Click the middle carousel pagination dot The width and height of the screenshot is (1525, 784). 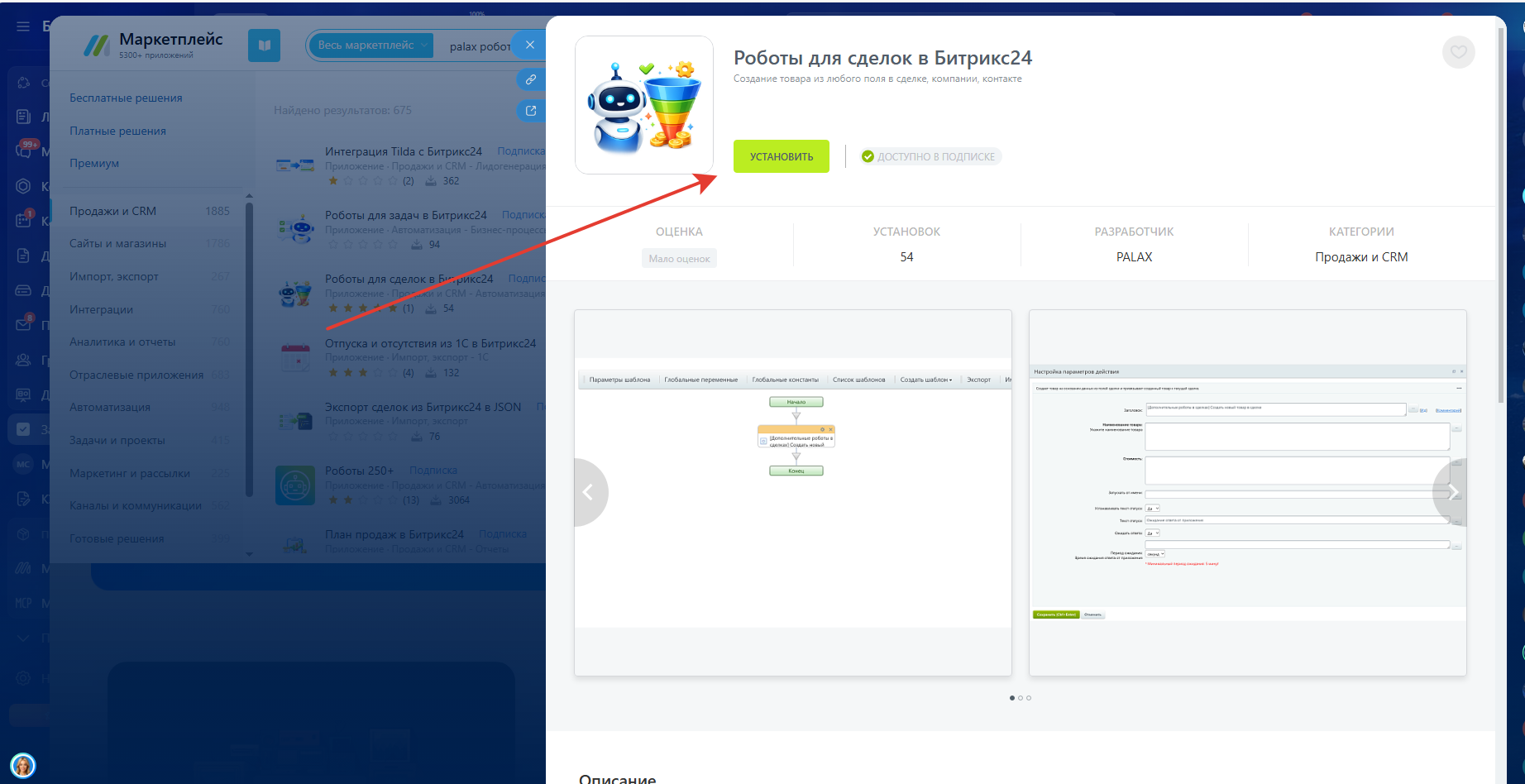(1021, 698)
